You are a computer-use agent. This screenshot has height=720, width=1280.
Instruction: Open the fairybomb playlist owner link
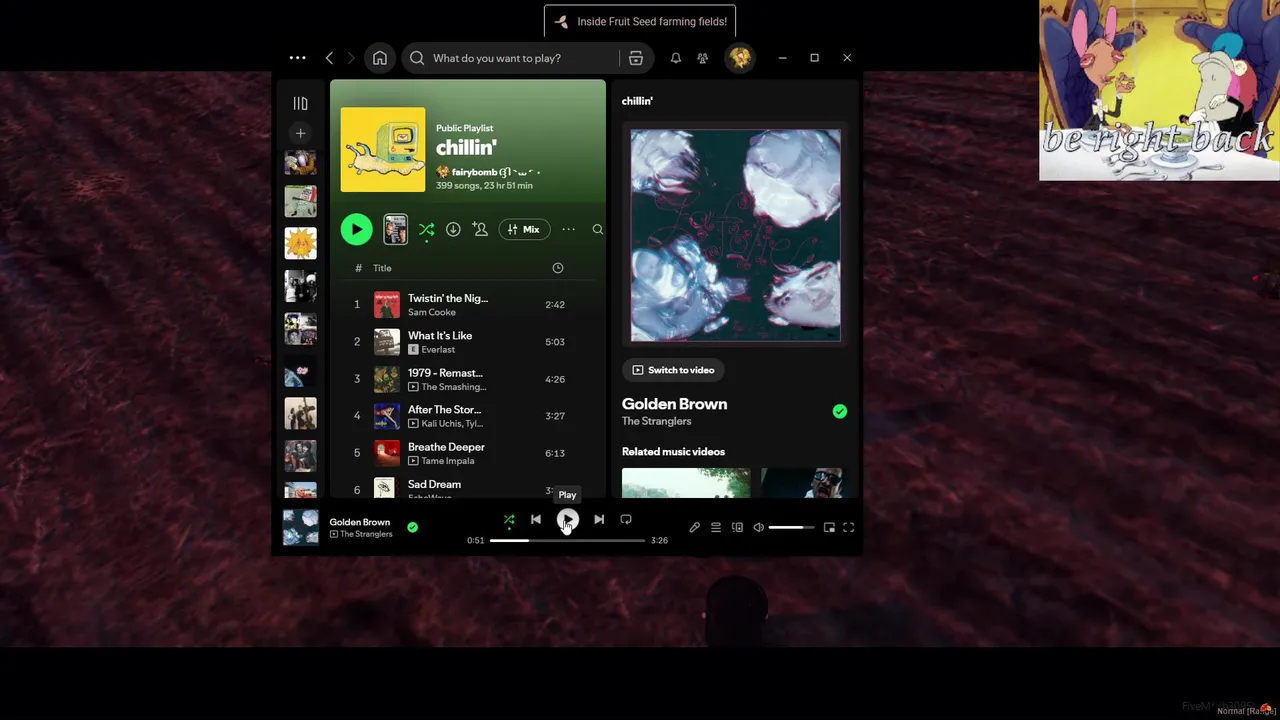click(x=475, y=172)
